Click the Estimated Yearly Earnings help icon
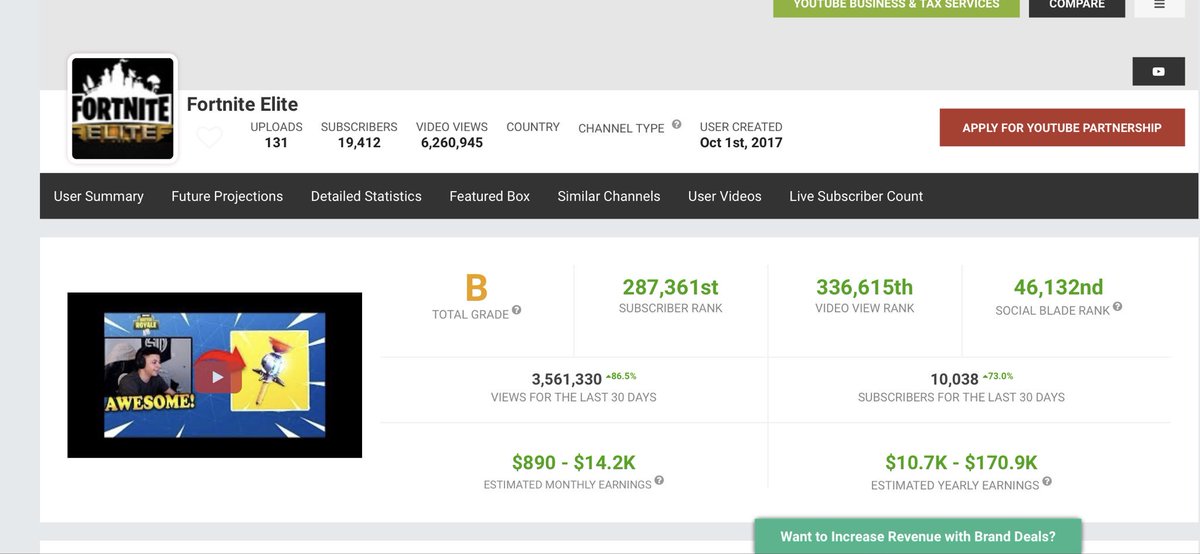1200x554 pixels. point(1047,481)
